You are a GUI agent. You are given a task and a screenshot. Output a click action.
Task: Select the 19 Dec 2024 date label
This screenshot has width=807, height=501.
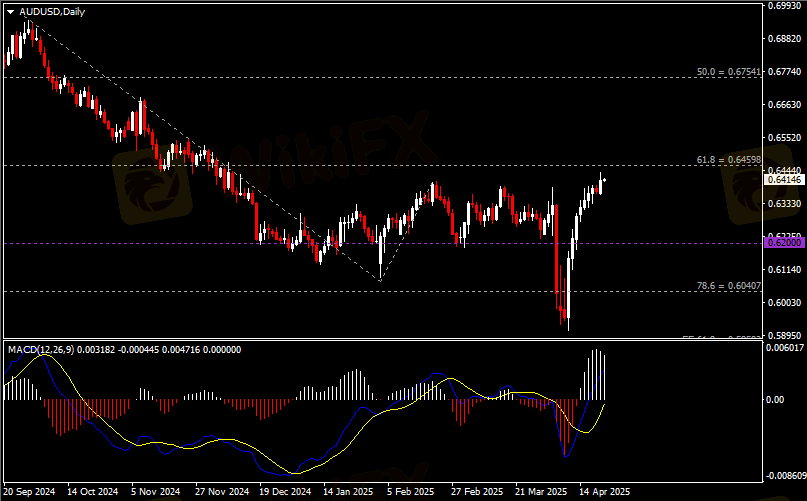(286, 492)
